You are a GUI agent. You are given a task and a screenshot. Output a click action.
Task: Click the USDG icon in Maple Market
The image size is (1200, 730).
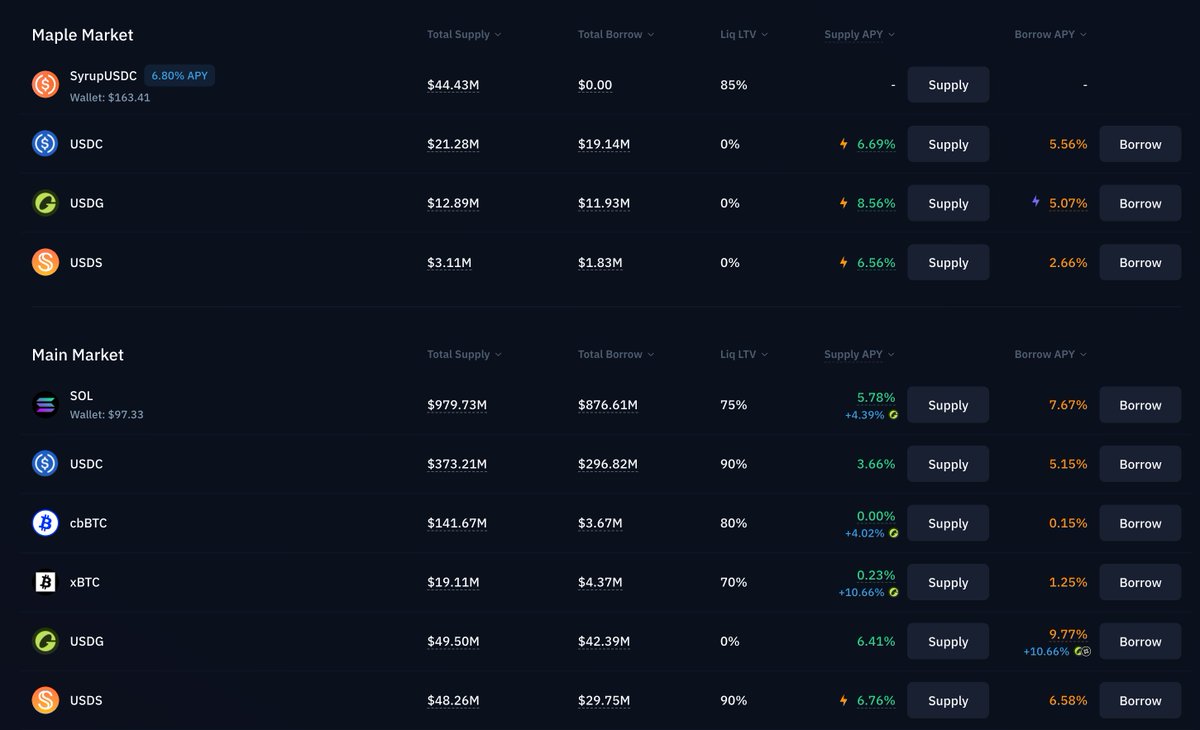(45, 203)
